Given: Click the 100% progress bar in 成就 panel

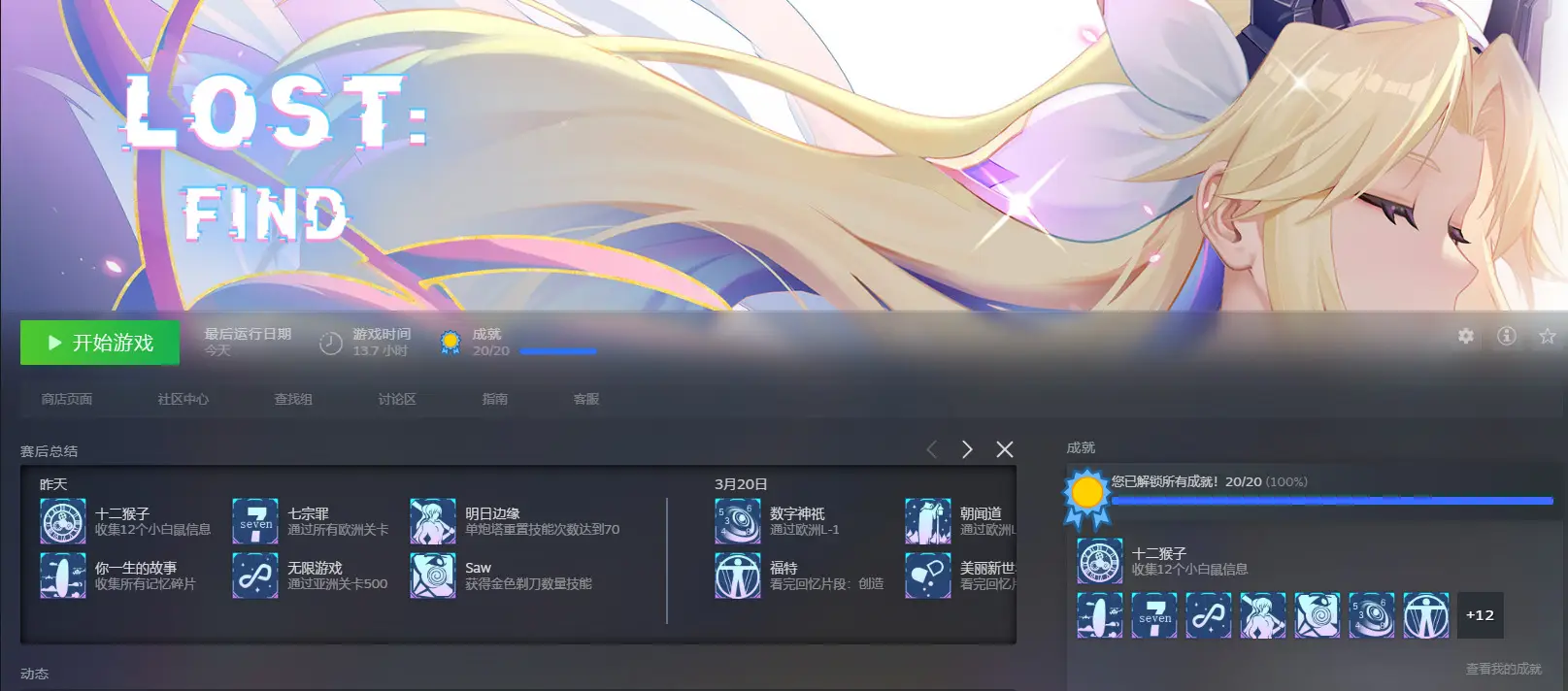Looking at the screenshot, I should (x=1332, y=501).
